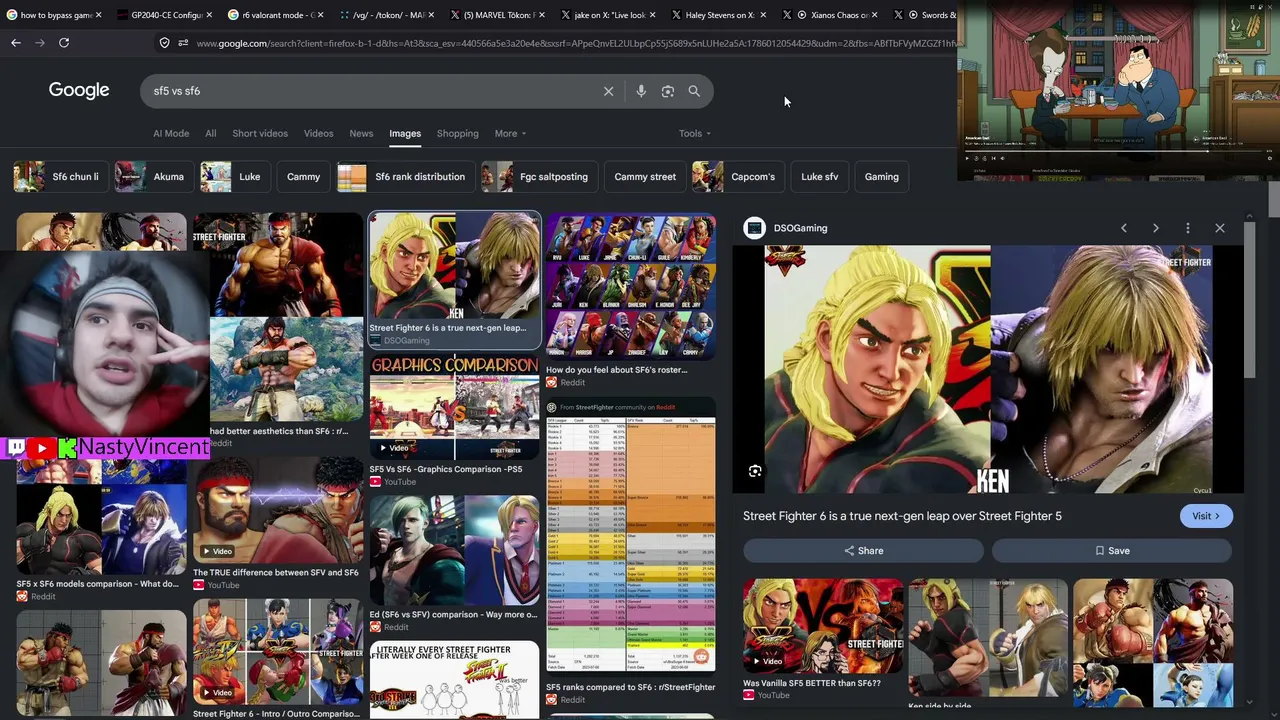
Task: Filter by the Gaming chip
Action: point(882,177)
